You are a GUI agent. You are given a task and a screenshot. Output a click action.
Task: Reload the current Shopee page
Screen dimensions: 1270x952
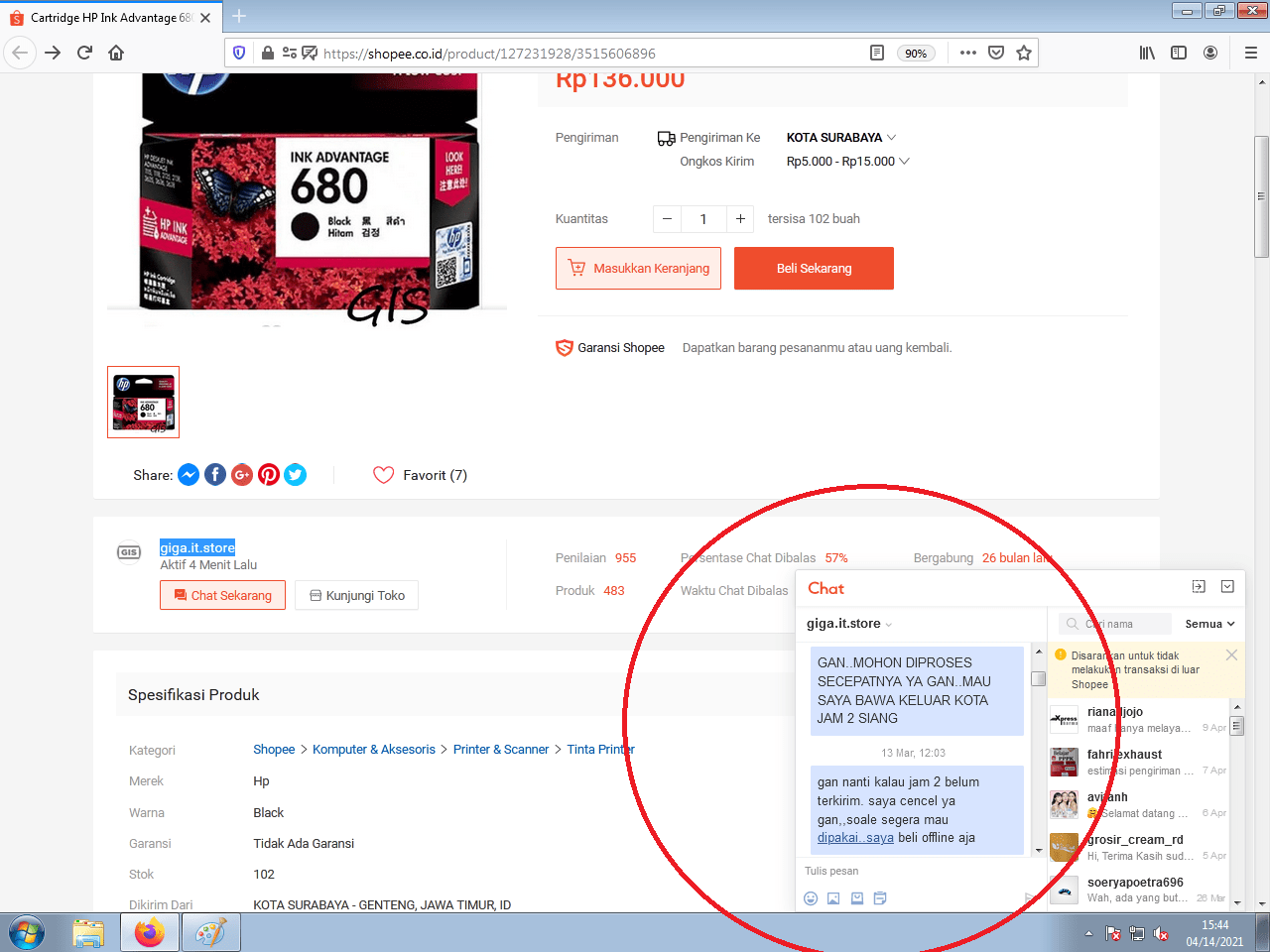84,53
